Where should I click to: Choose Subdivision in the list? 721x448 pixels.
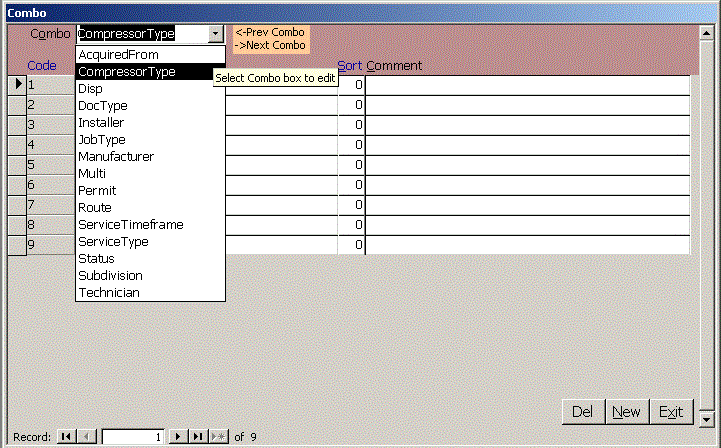[x=110, y=275]
